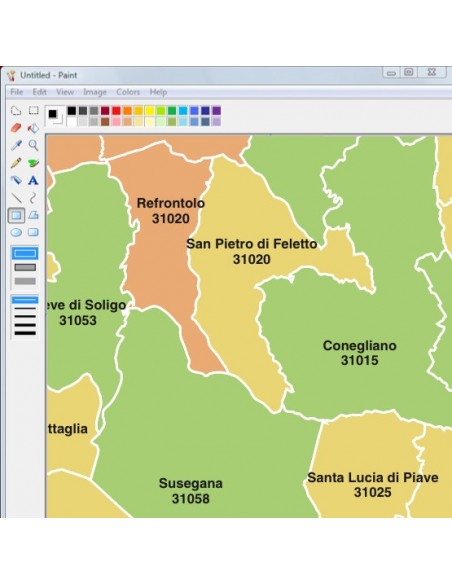Select the thinnest line width option

pyautogui.click(x=25, y=300)
